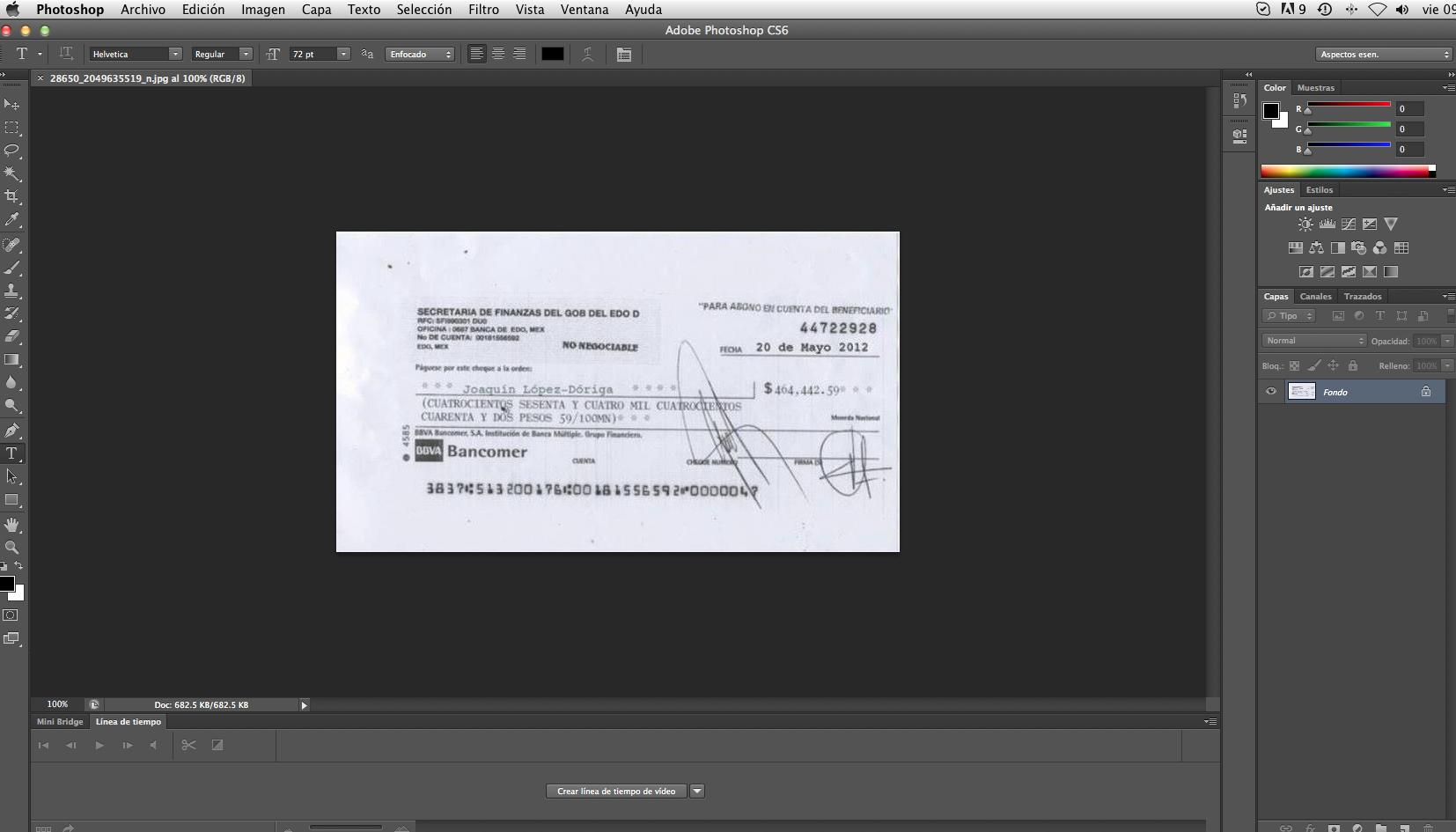Open the Aspectos esen. workspace dropdown

point(1383,55)
